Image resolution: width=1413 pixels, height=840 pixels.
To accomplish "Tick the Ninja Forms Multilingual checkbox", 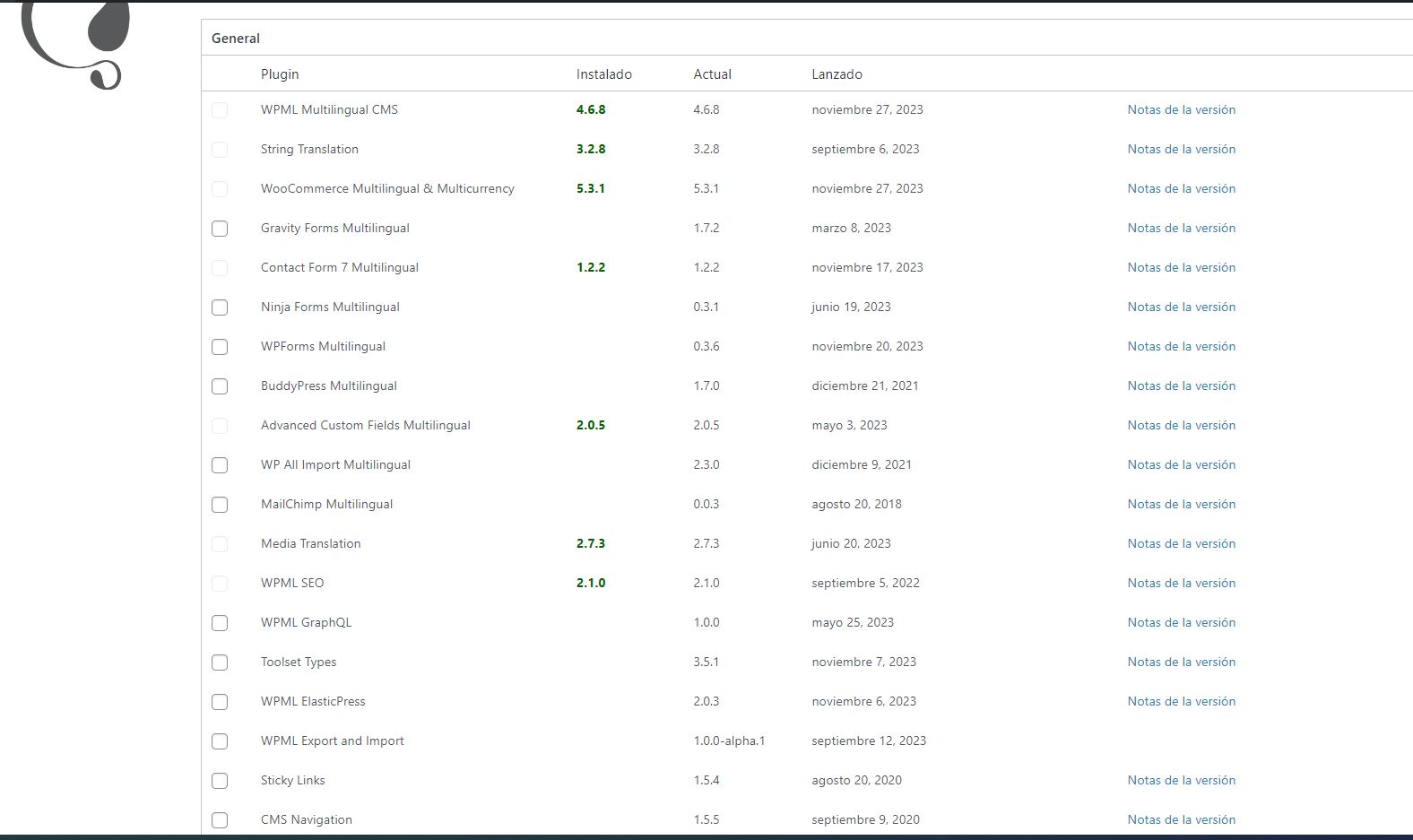I will 220,307.
